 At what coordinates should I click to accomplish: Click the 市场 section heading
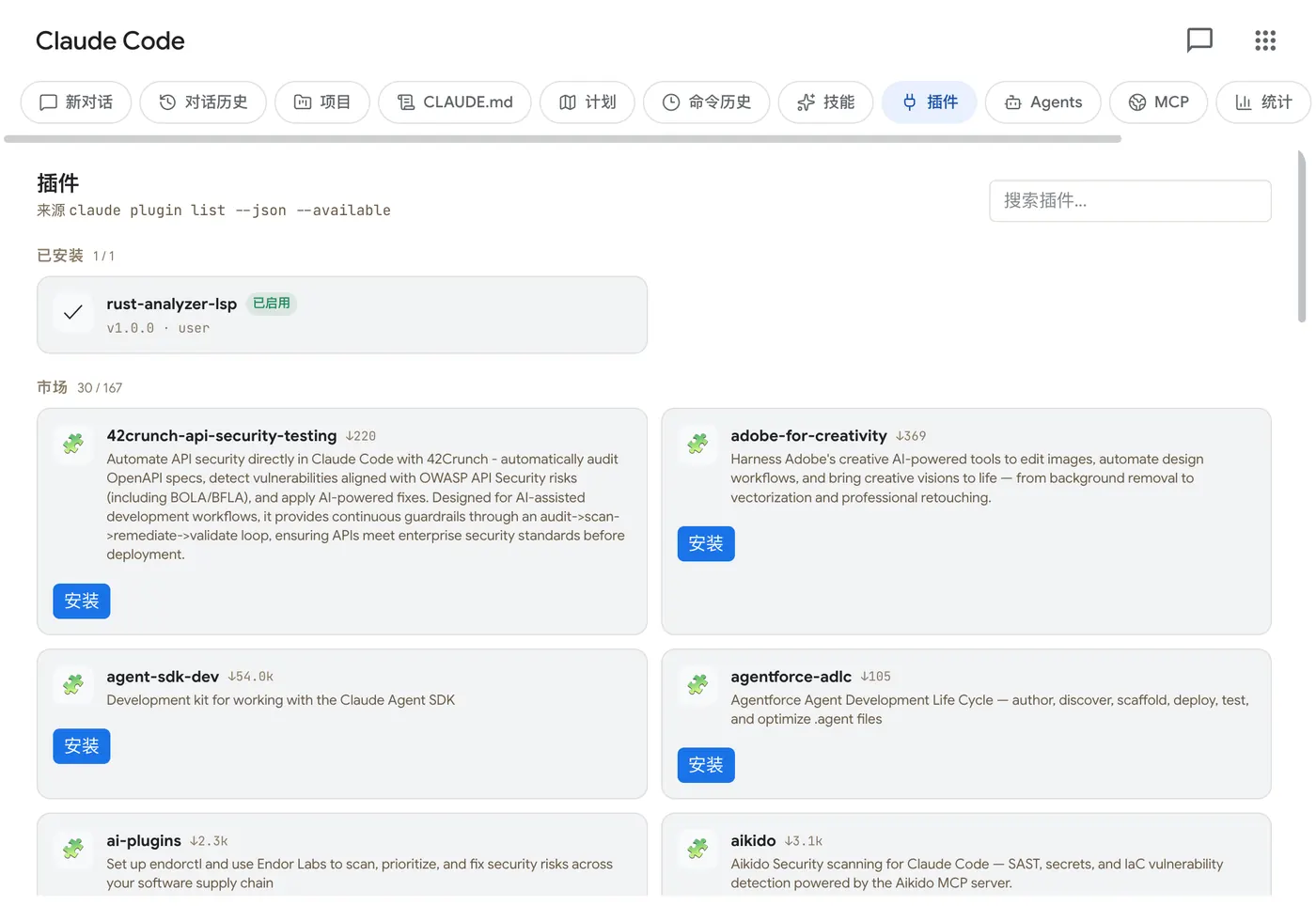(53, 387)
